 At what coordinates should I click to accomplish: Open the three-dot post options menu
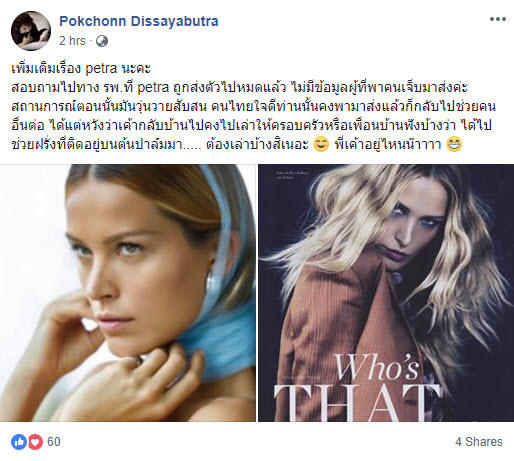(x=497, y=19)
